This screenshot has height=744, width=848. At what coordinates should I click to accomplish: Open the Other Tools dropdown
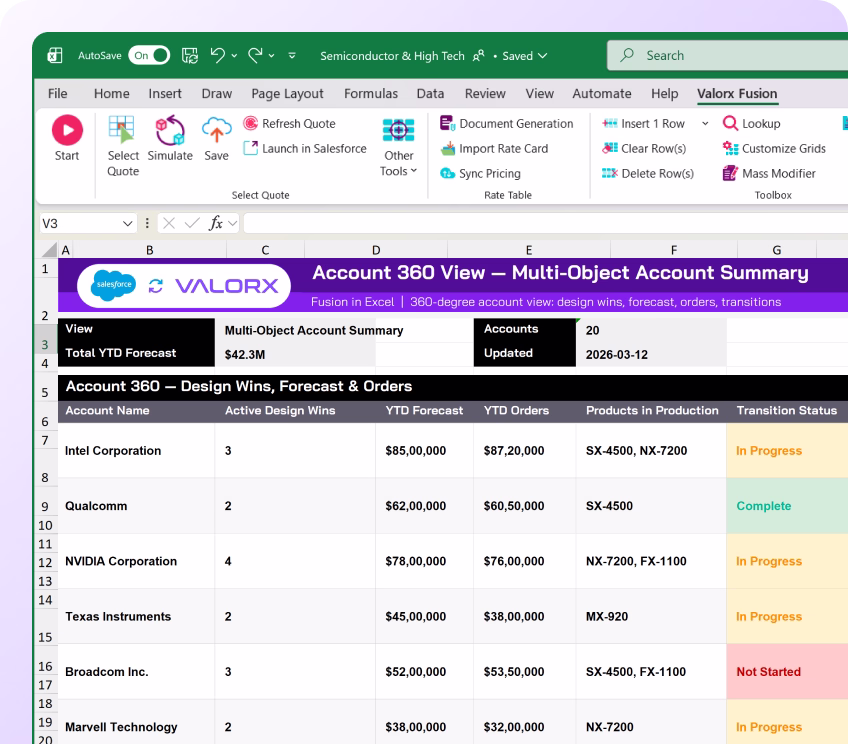(x=399, y=147)
